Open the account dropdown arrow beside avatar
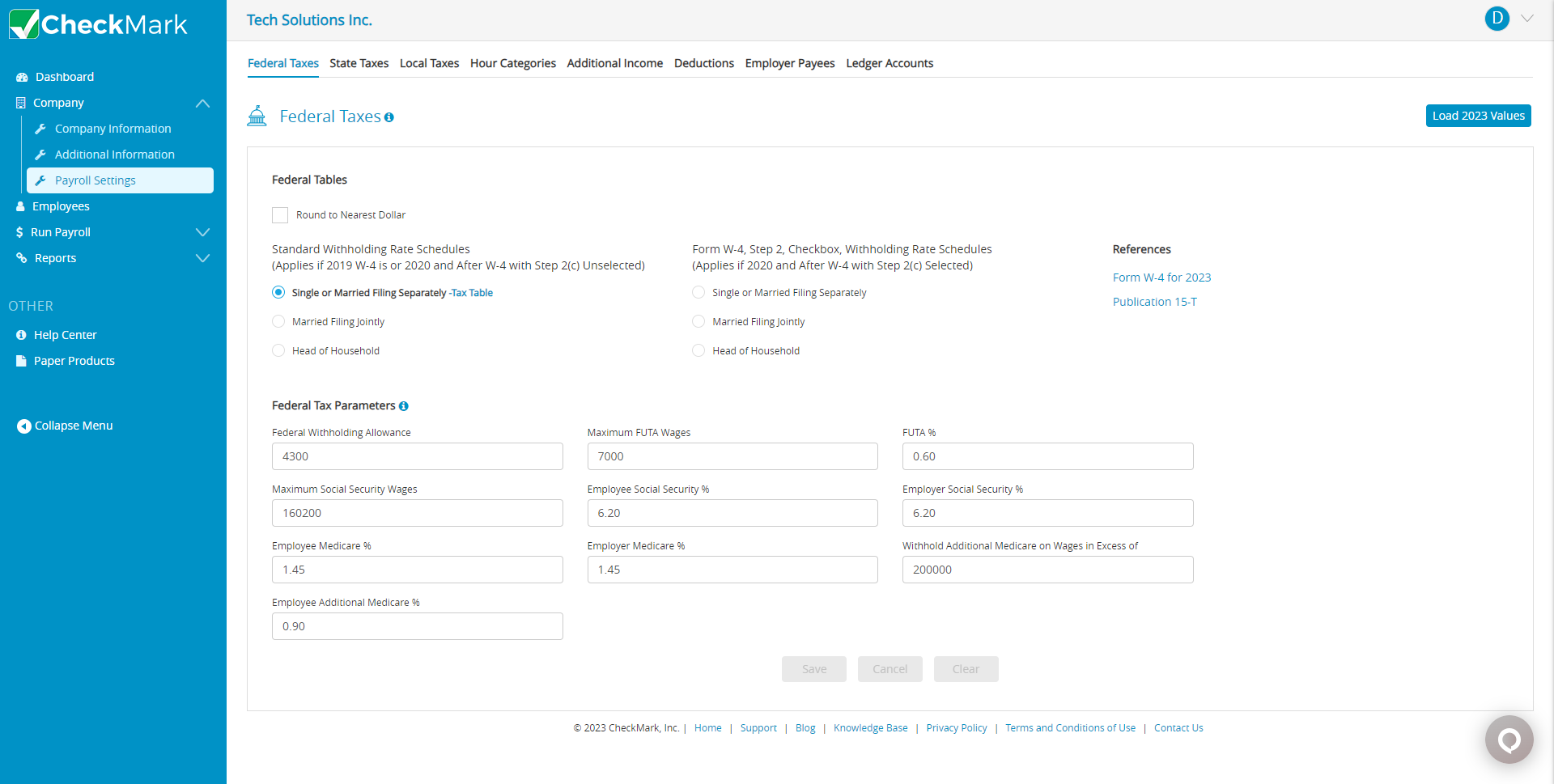This screenshot has height=784, width=1554. tap(1527, 19)
